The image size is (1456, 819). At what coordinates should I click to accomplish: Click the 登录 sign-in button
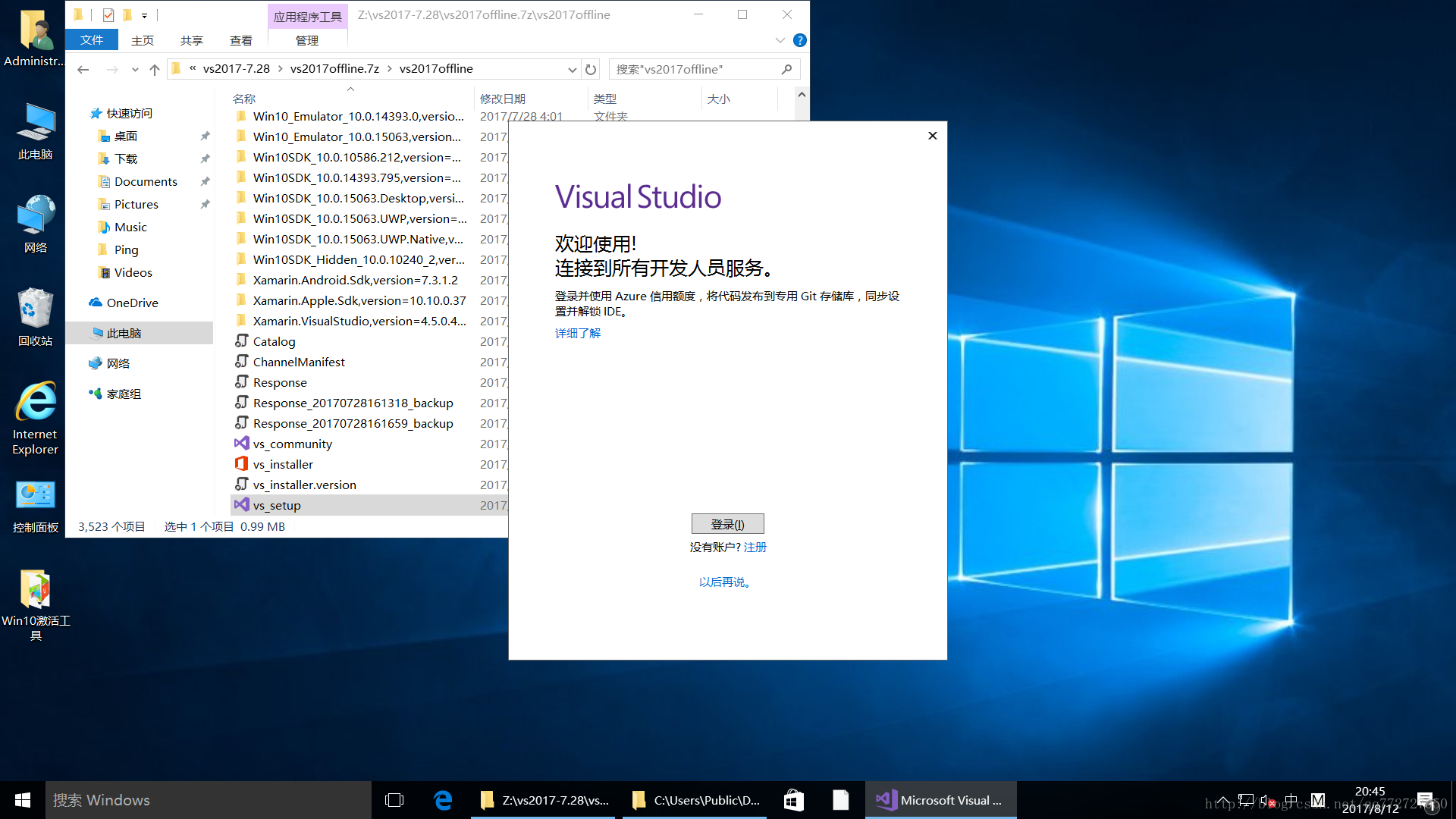point(727,524)
